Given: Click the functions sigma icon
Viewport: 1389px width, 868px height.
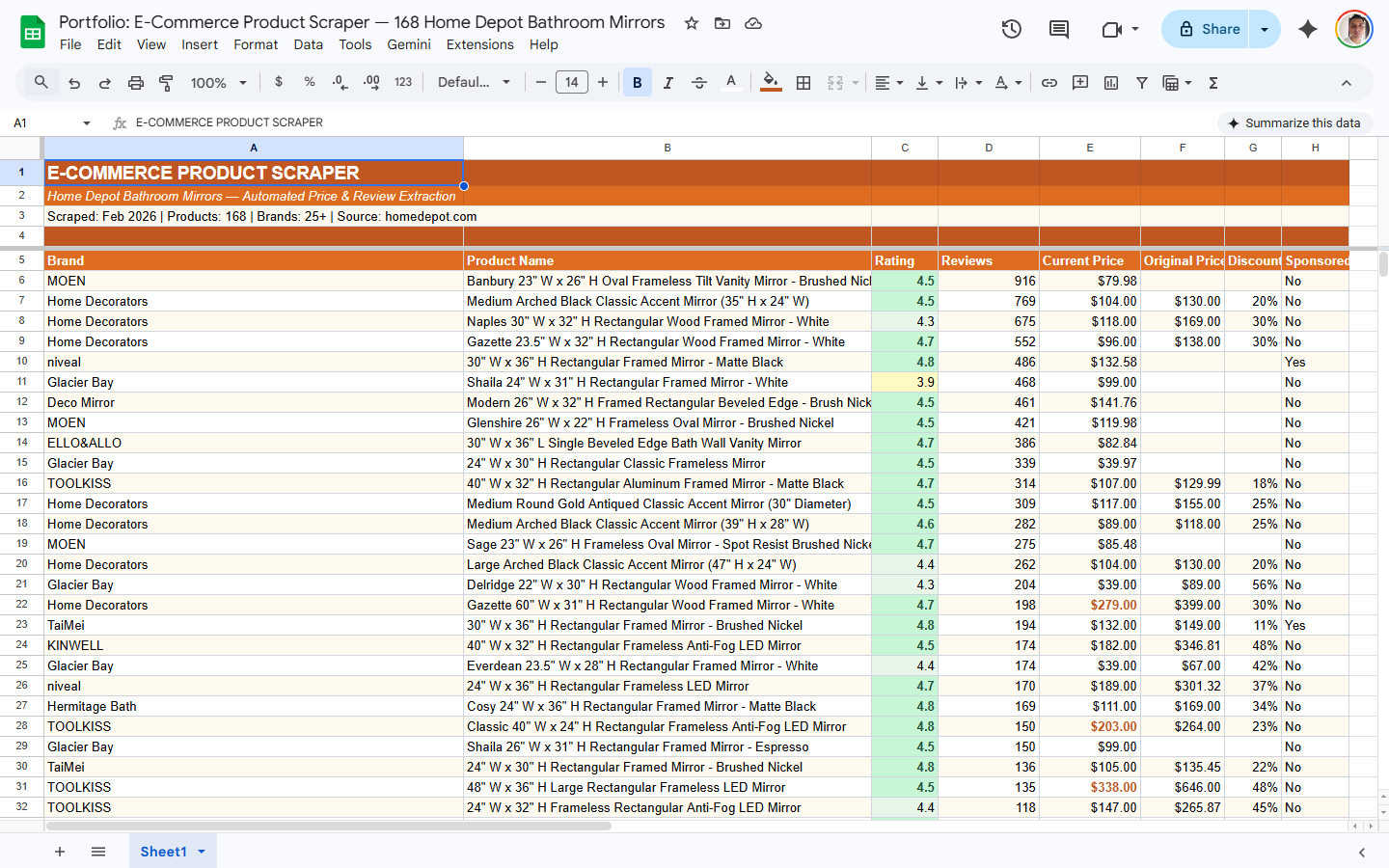Looking at the screenshot, I should coord(1213,83).
